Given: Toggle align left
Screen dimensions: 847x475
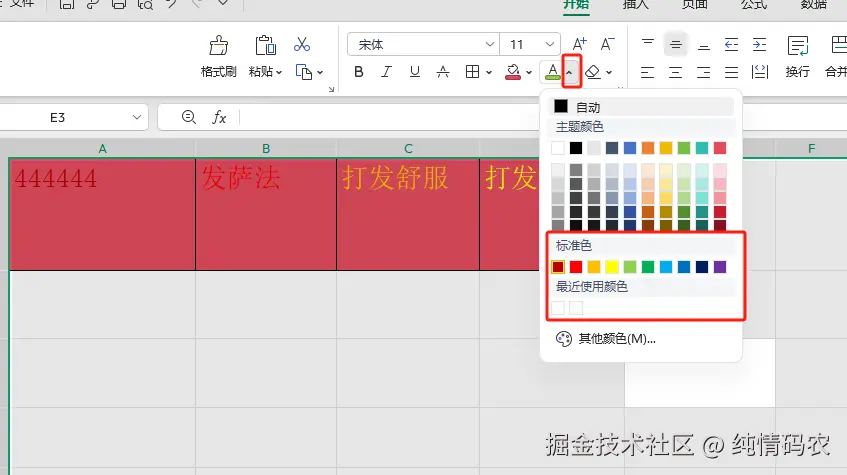Looking at the screenshot, I should [647, 72].
